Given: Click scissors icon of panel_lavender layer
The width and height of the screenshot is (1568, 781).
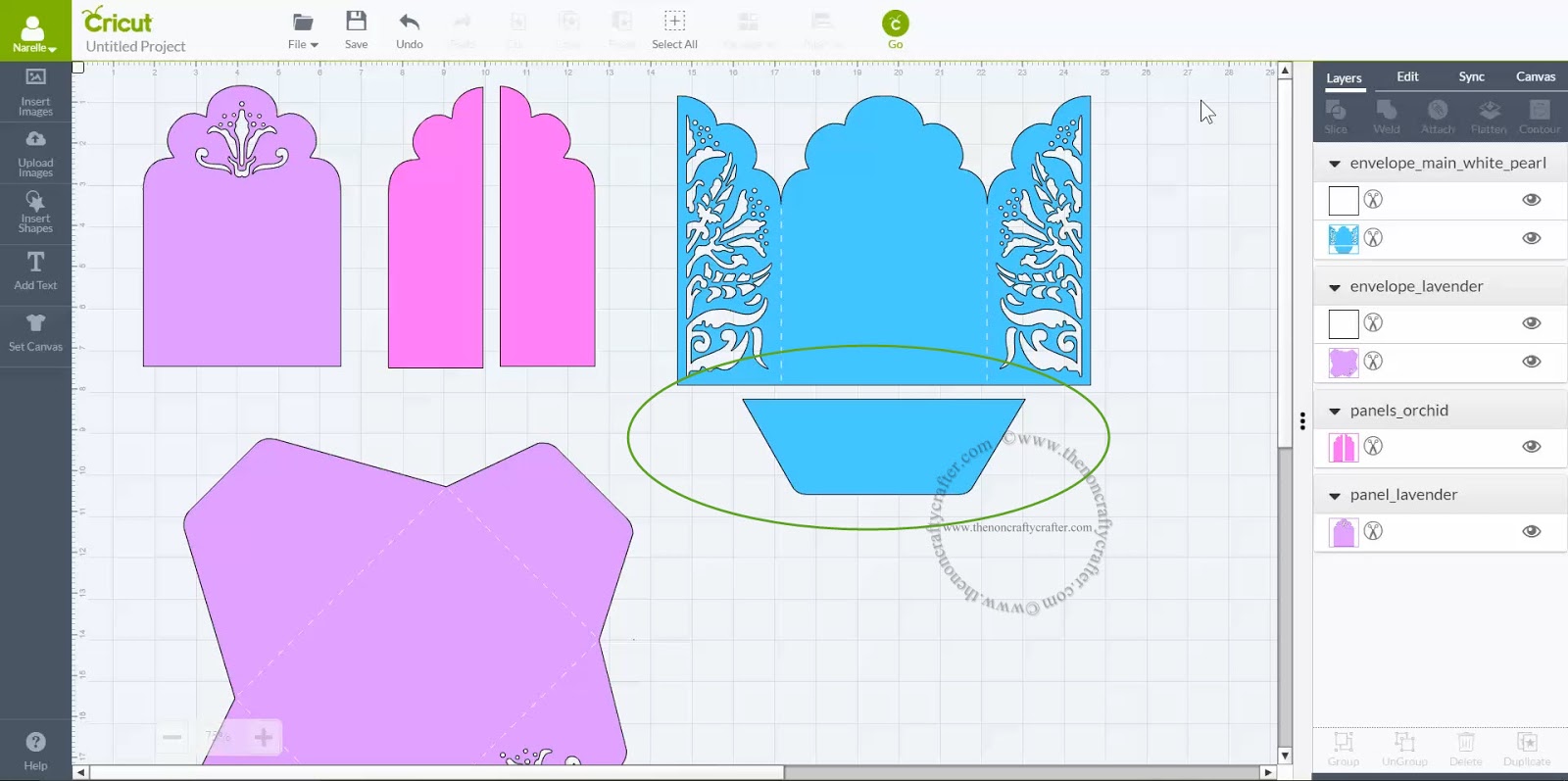Looking at the screenshot, I should [1373, 531].
